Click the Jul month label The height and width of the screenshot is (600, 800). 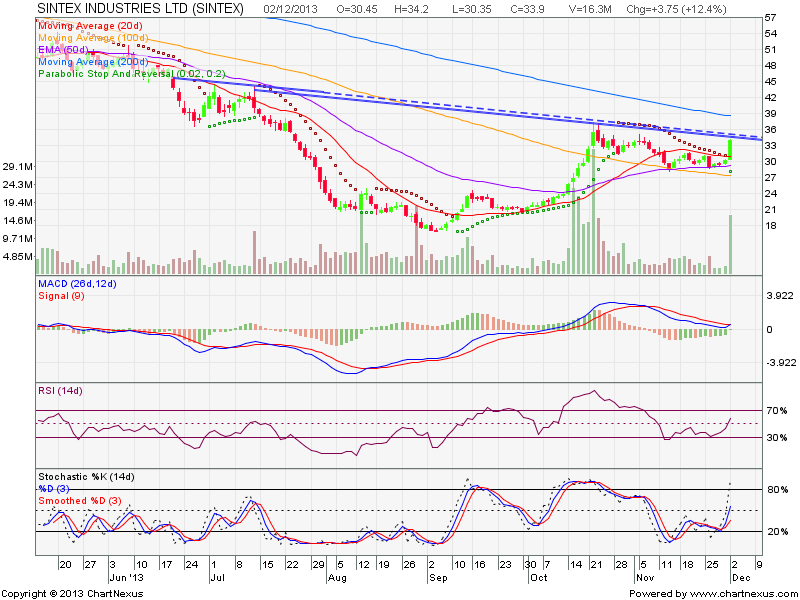pyautogui.click(x=217, y=578)
